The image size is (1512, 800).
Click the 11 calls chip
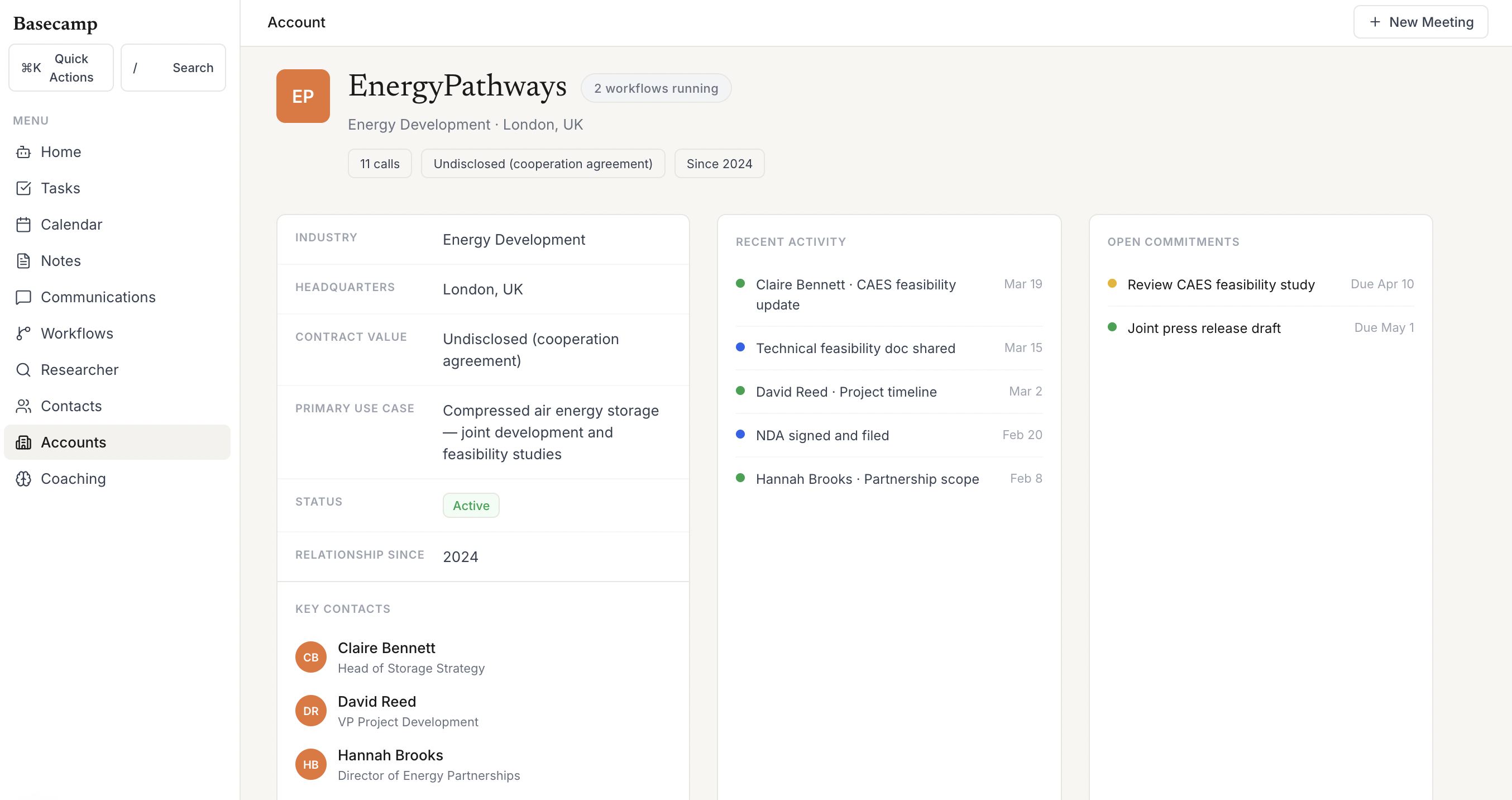[379, 164]
